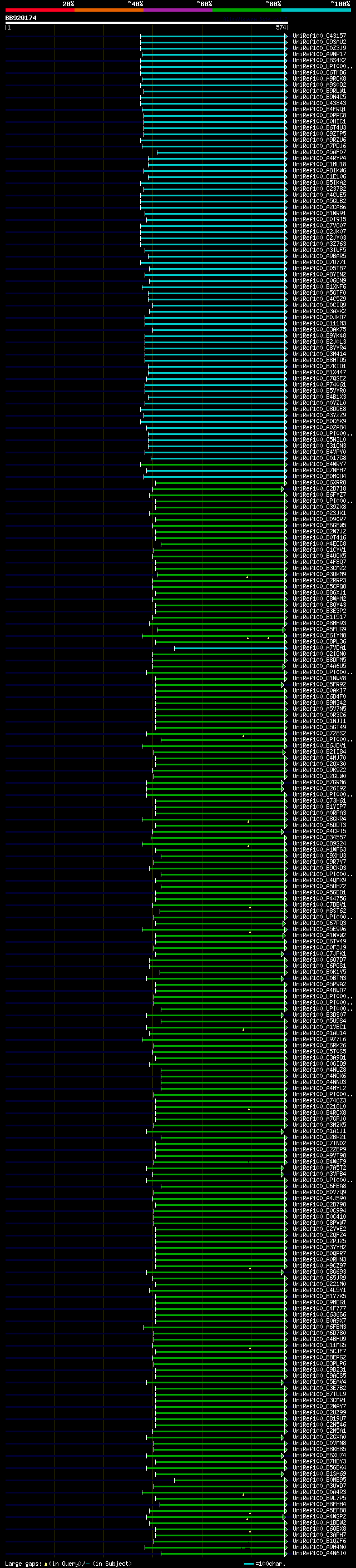Select the UniRef100_B6FYZ7 label
The height and width of the screenshot is (1568, 356).
319,495
